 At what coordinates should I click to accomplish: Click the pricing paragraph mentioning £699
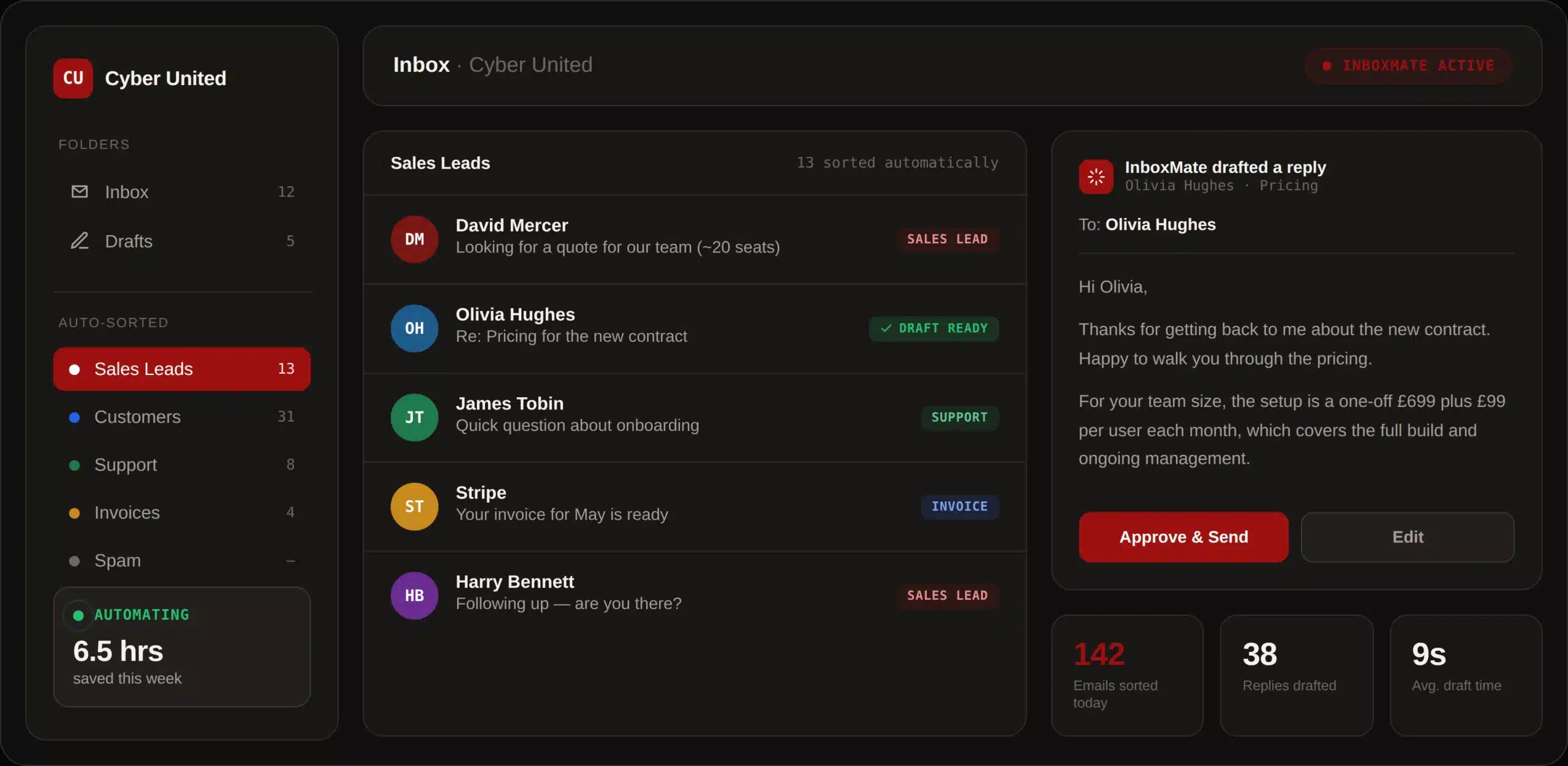point(1292,430)
